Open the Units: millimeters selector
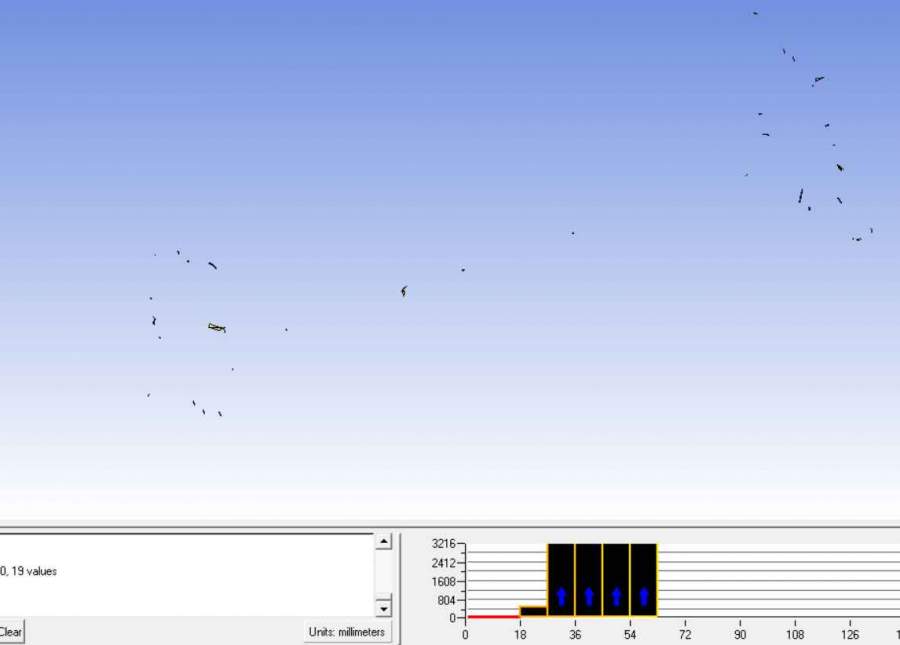The width and height of the screenshot is (900, 645). [347, 632]
